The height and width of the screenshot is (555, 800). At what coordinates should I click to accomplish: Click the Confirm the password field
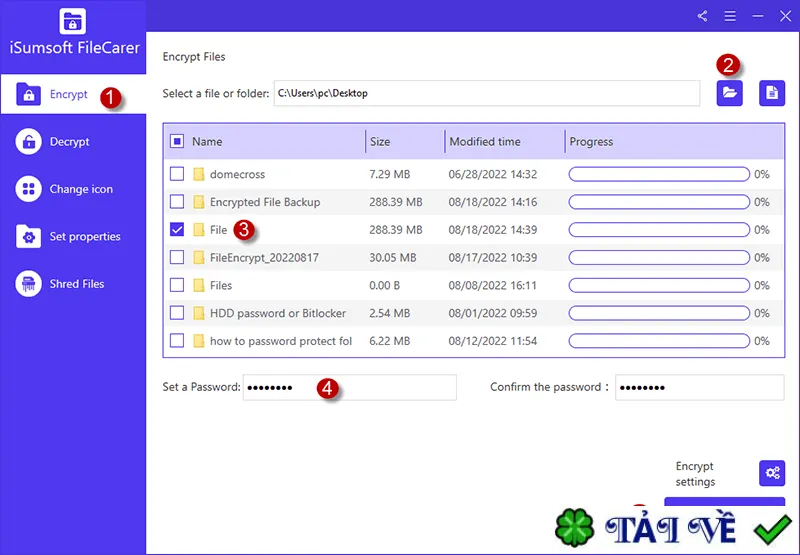point(699,388)
